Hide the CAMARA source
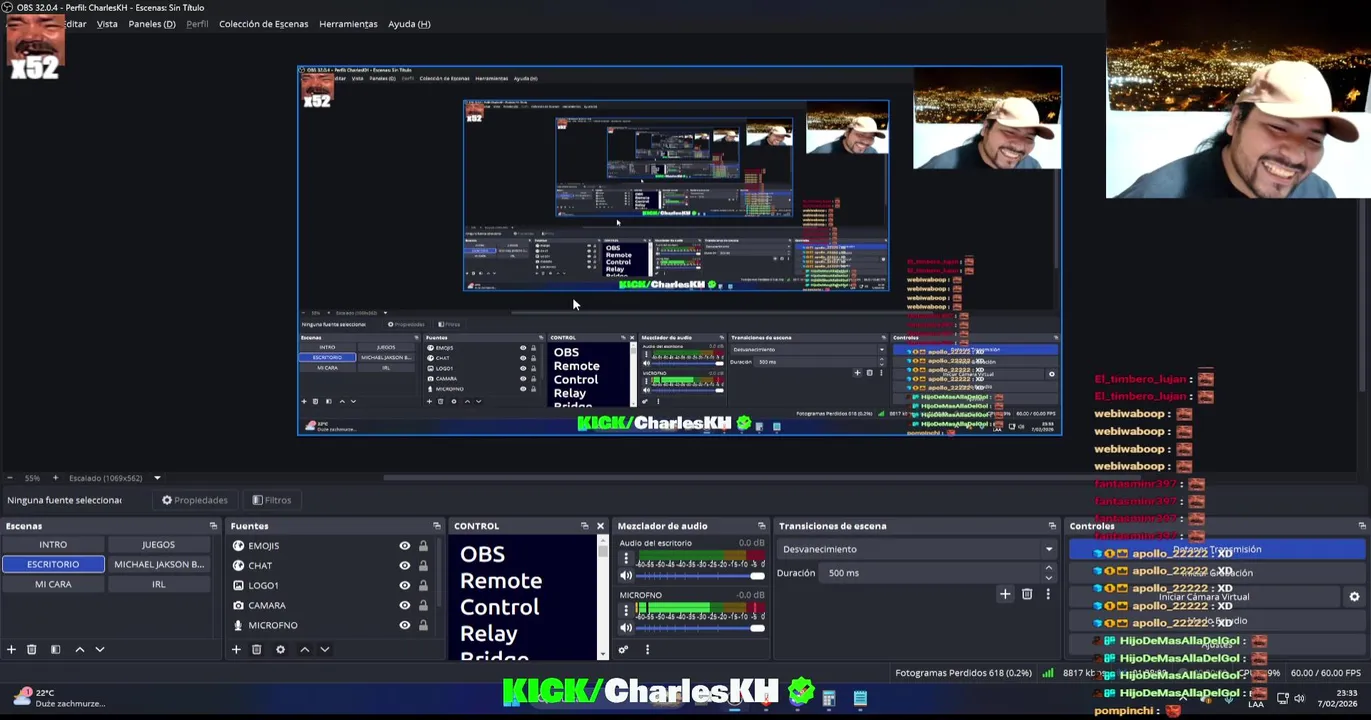This screenshot has height=720, width=1371. tap(404, 605)
